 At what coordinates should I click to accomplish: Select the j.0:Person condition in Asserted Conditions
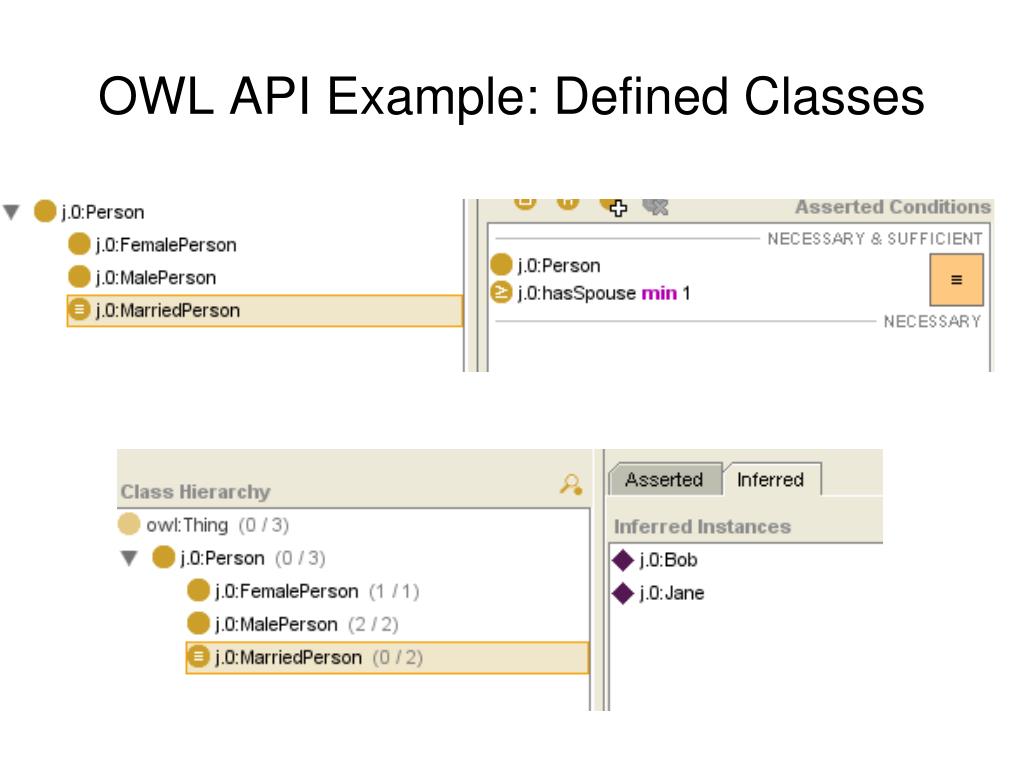[x=545, y=265]
